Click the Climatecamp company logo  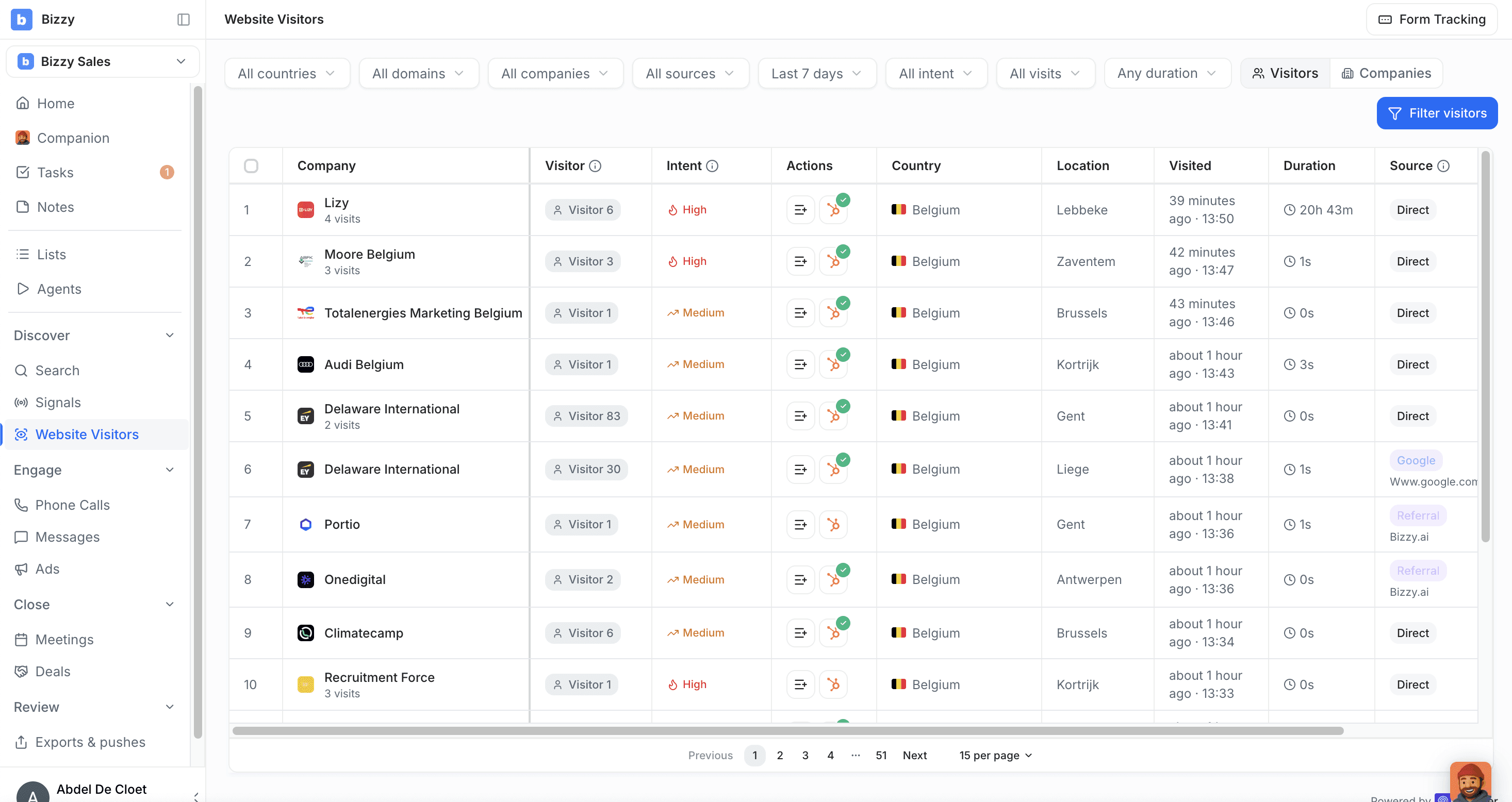305,633
